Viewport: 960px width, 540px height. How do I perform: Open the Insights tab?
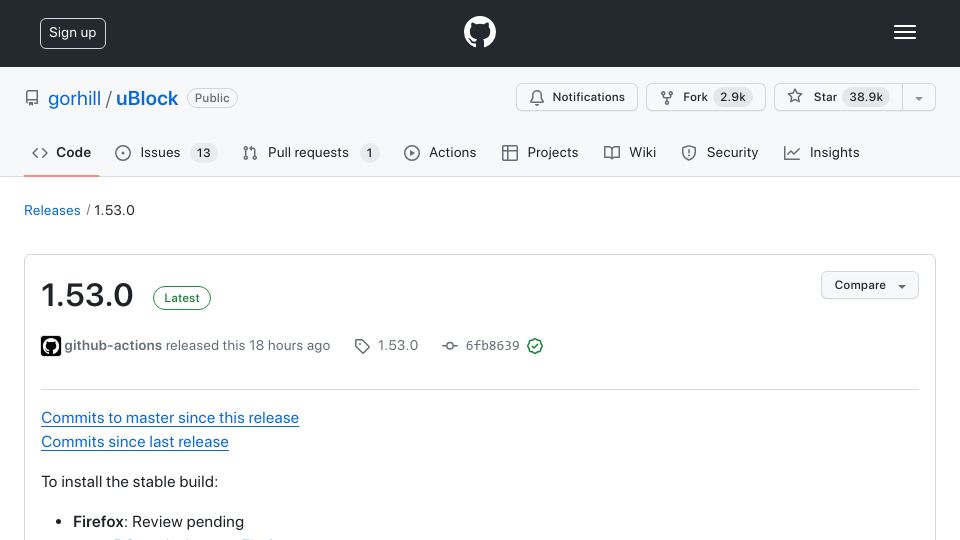point(821,152)
